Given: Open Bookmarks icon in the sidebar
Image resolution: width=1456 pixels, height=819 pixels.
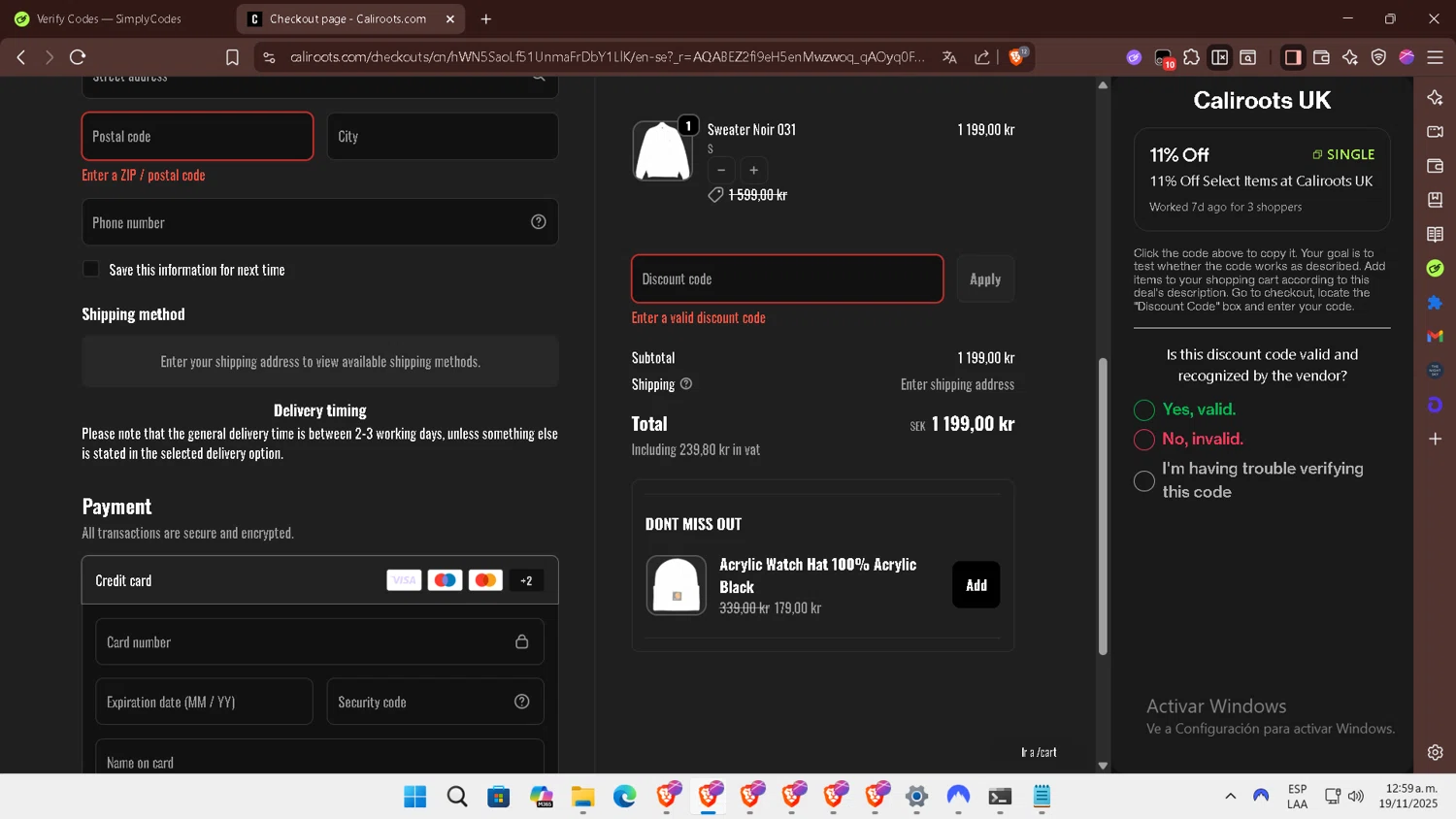Looking at the screenshot, I should (1436, 200).
